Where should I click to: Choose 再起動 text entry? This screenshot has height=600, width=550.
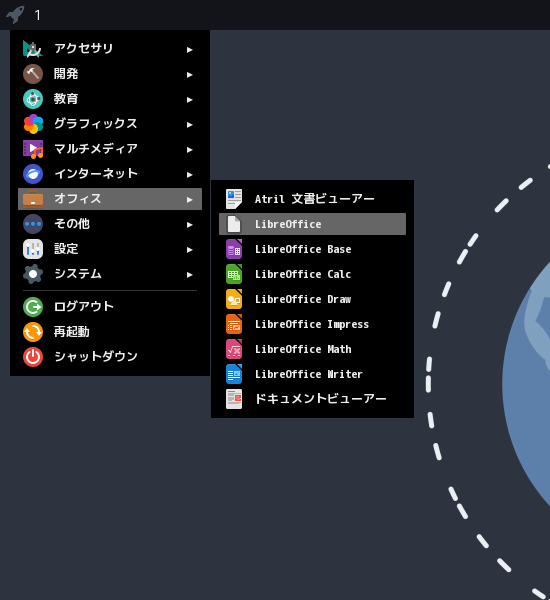pyautogui.click(x=72, y=331)
